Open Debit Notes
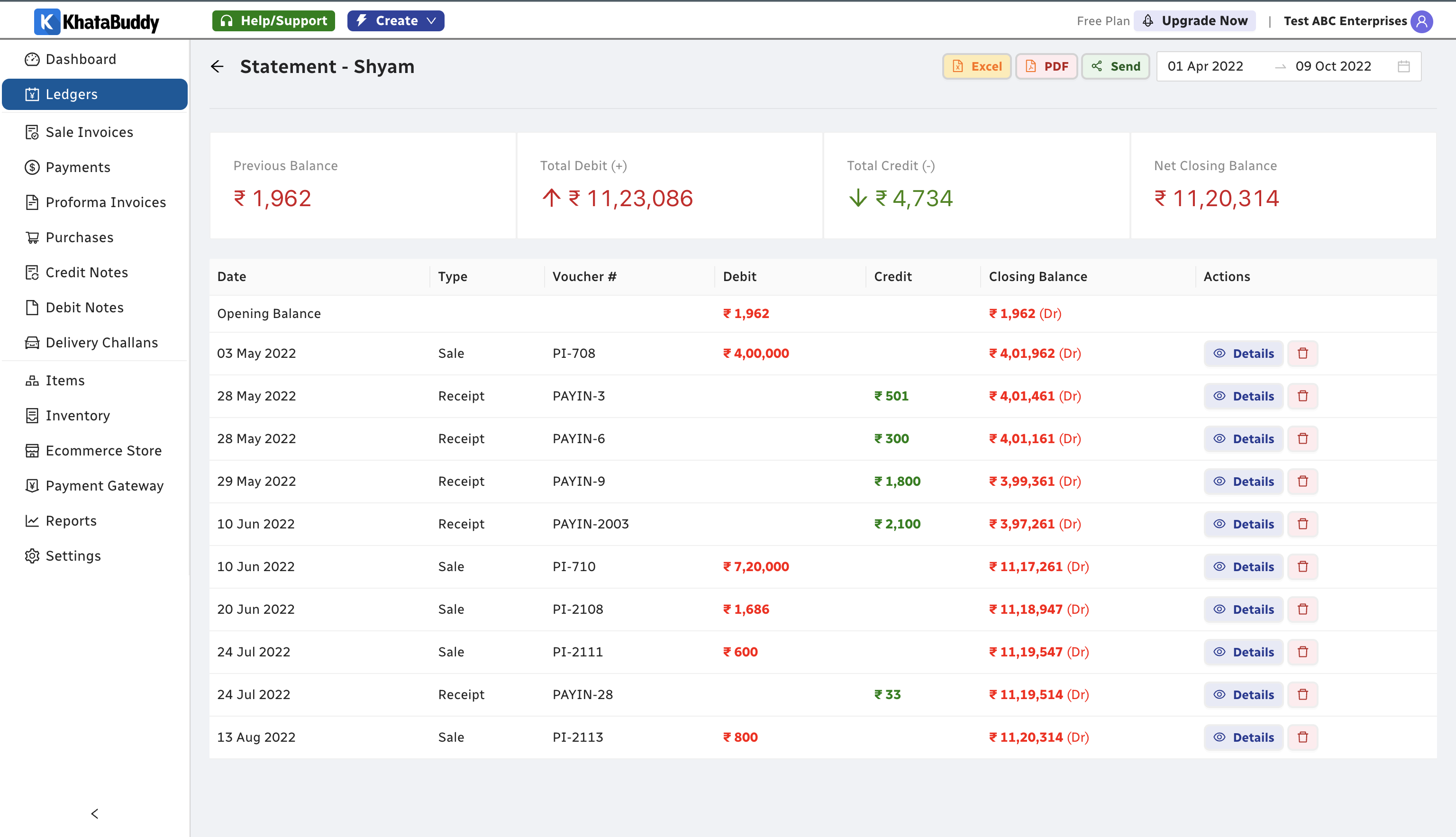1456x837 pixels. 95,308
